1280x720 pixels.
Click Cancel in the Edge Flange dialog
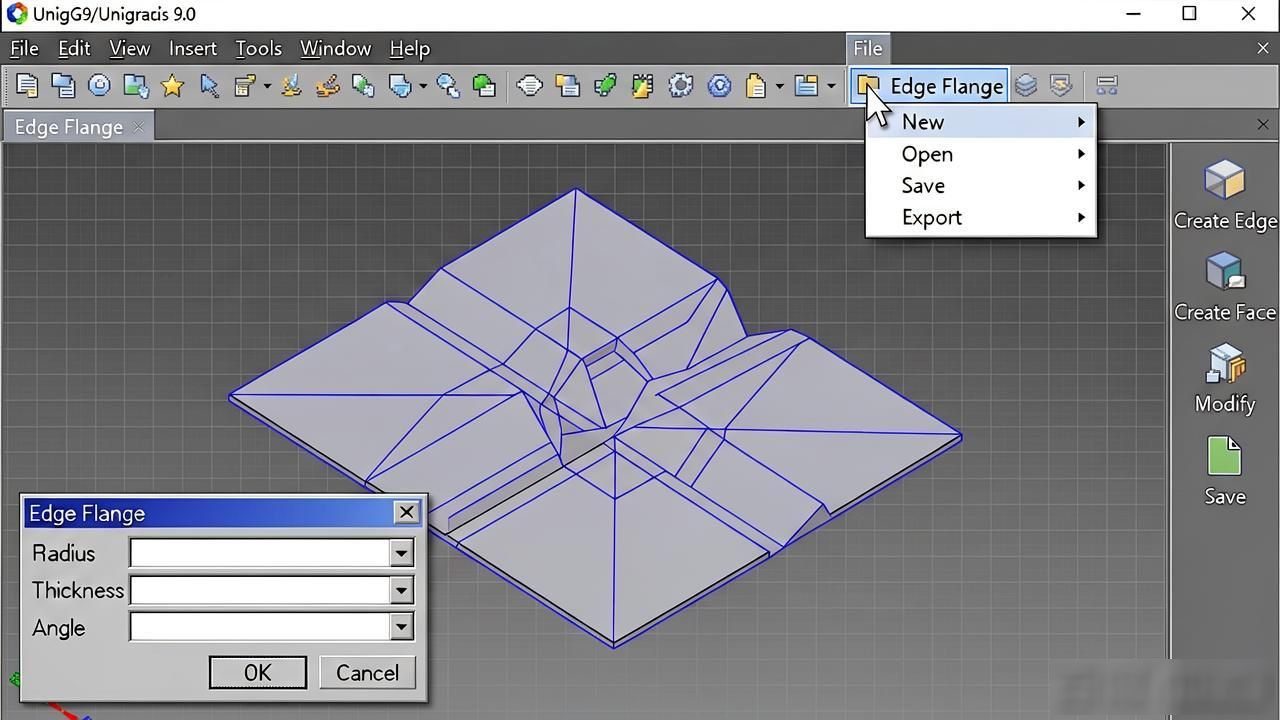tap(367, 672)
